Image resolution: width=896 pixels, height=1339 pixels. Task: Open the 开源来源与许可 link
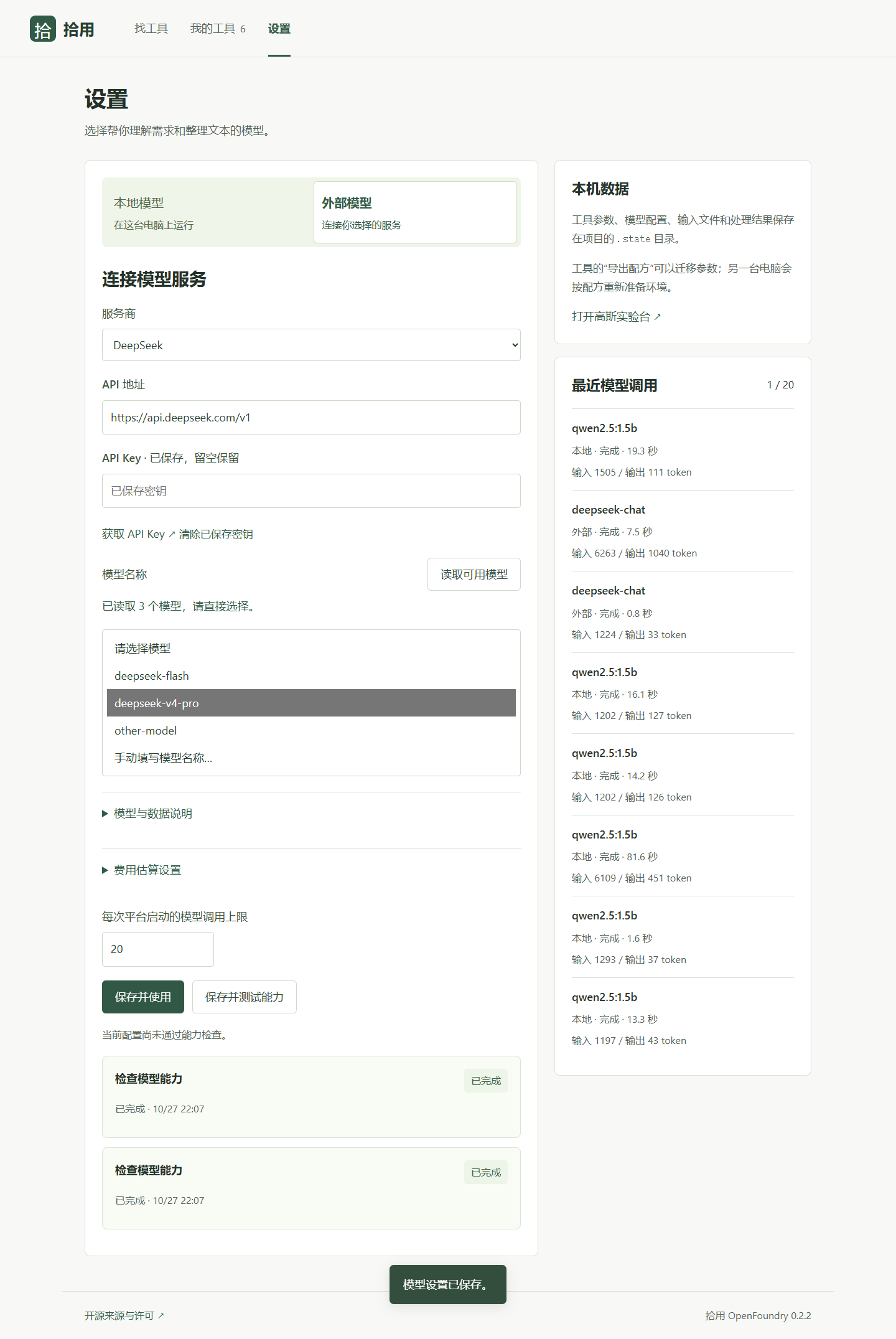click(x=124, y=1315)
